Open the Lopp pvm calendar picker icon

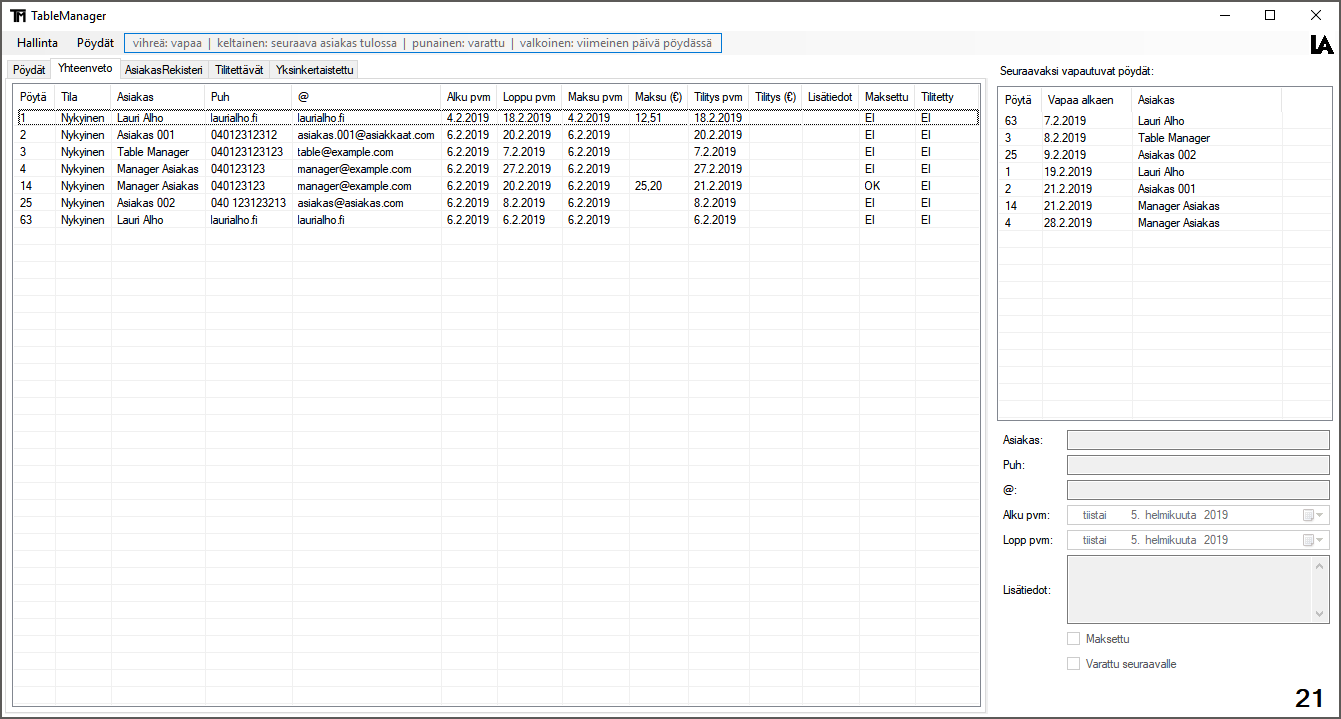pyautogui.click(x=1309, y=539)
